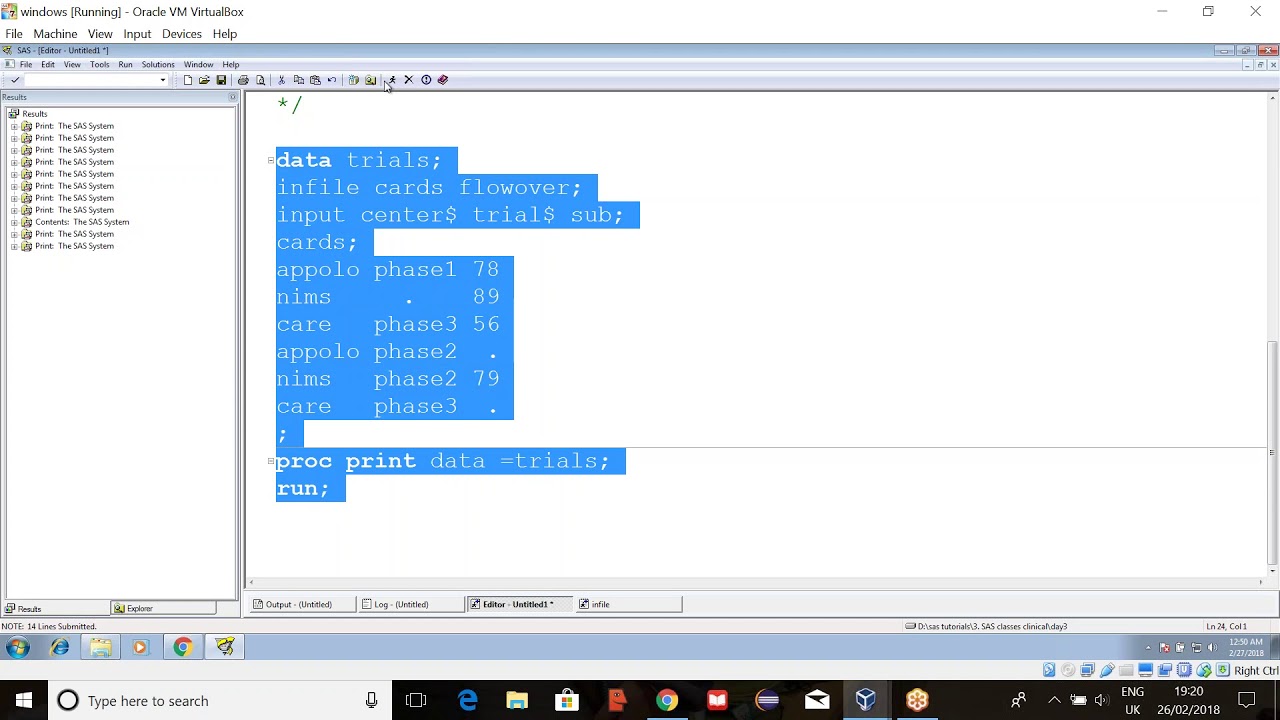Open Microsoft Edge on the host taskbar
The width and height of the screenshot is (1280, 720).
(x=468, y=701)
